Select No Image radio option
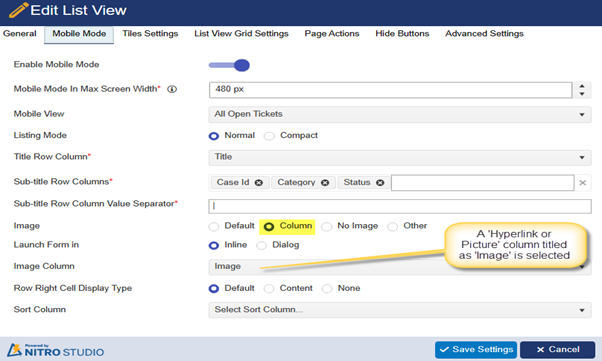The height and width of the screenshot is (361, 602). (x=327, y=227)
